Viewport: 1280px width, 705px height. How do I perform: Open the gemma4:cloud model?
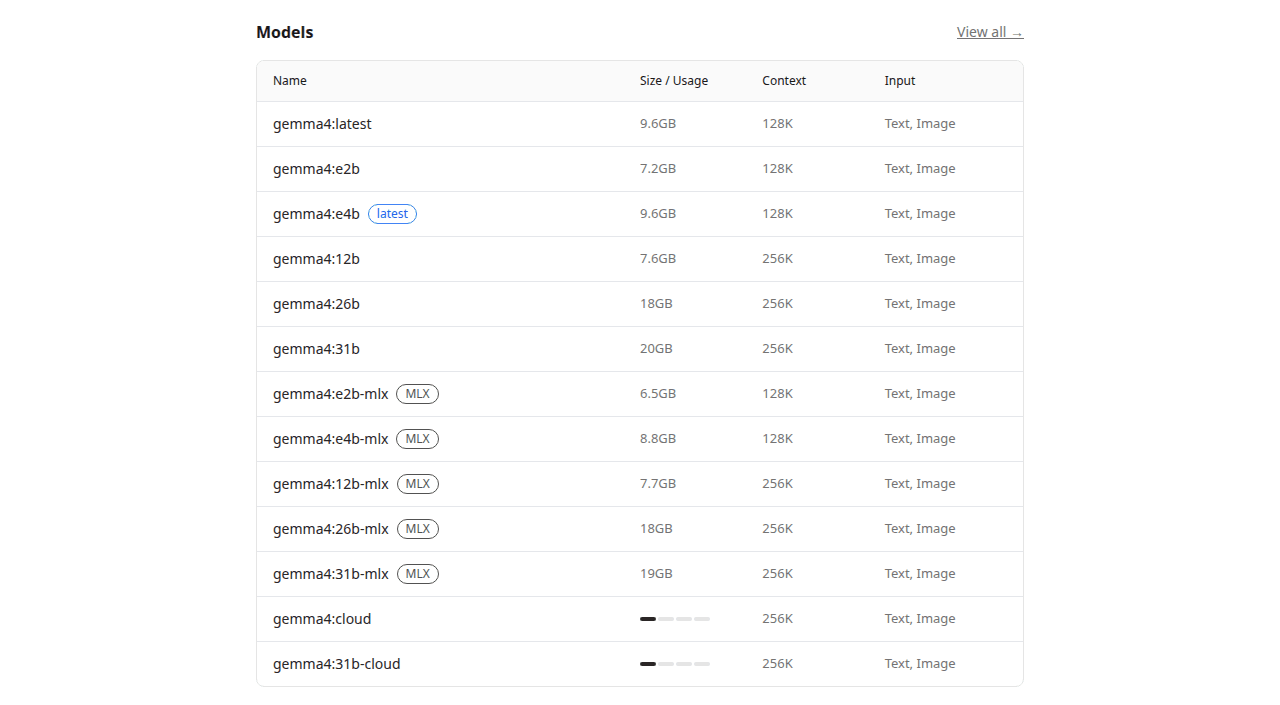[x=322, y=619]
